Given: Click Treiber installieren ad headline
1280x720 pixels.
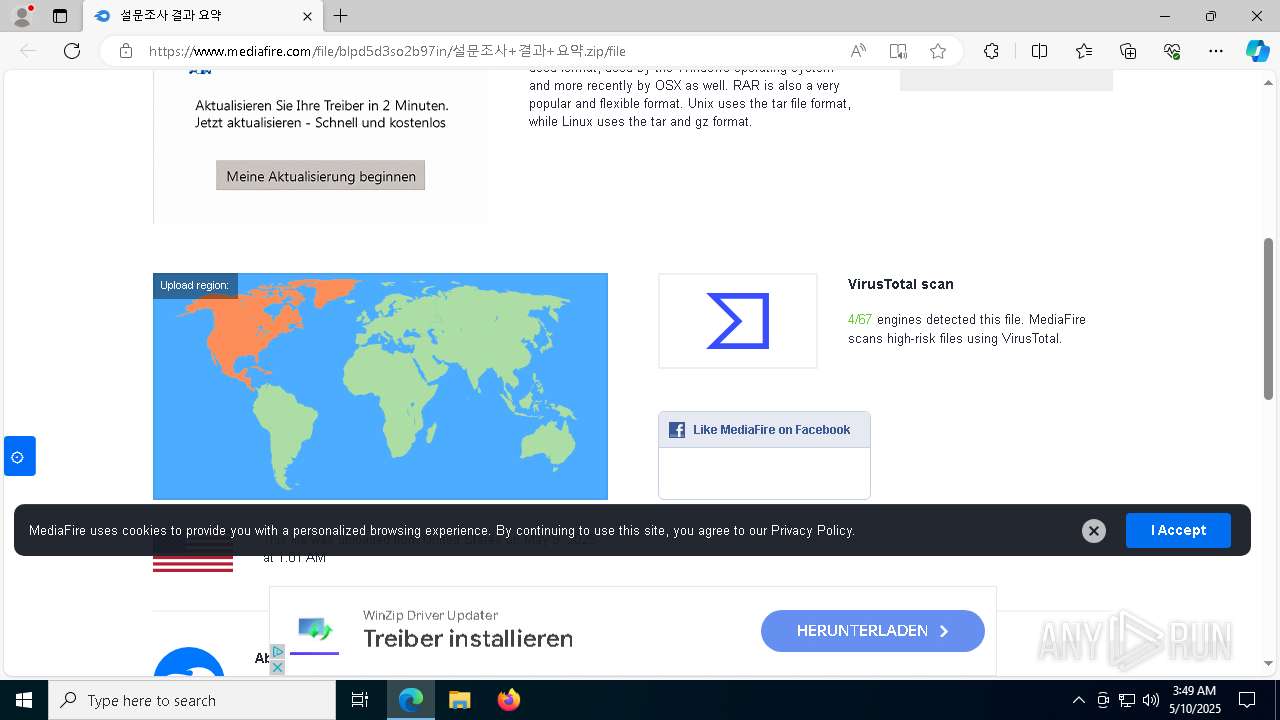Looking at the screenshot, I should 468,639.
